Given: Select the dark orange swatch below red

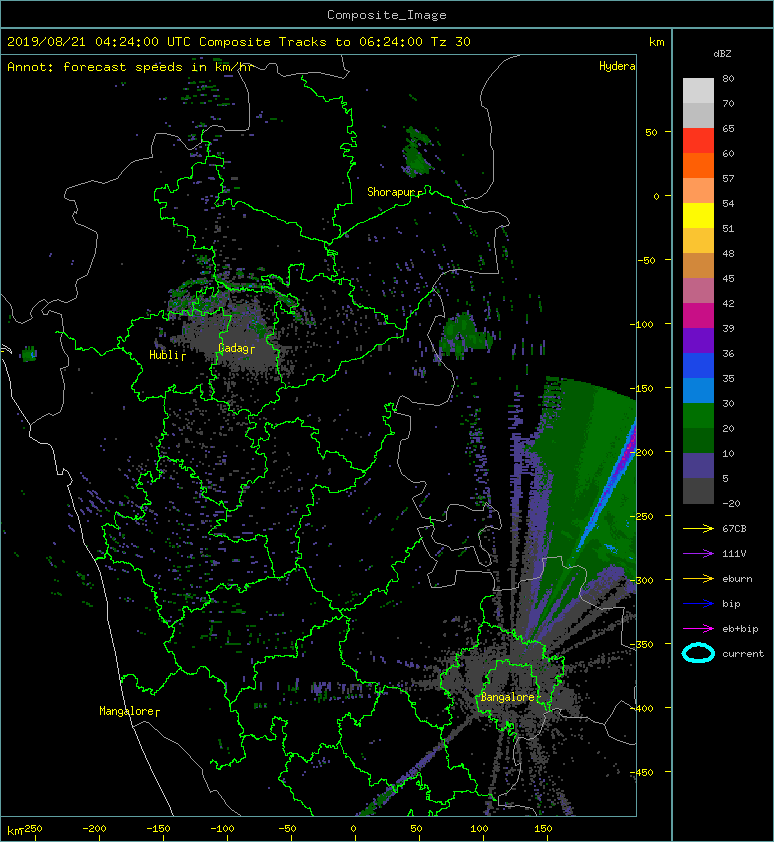Looking at the screenshot, I should [x=698, y=166].
